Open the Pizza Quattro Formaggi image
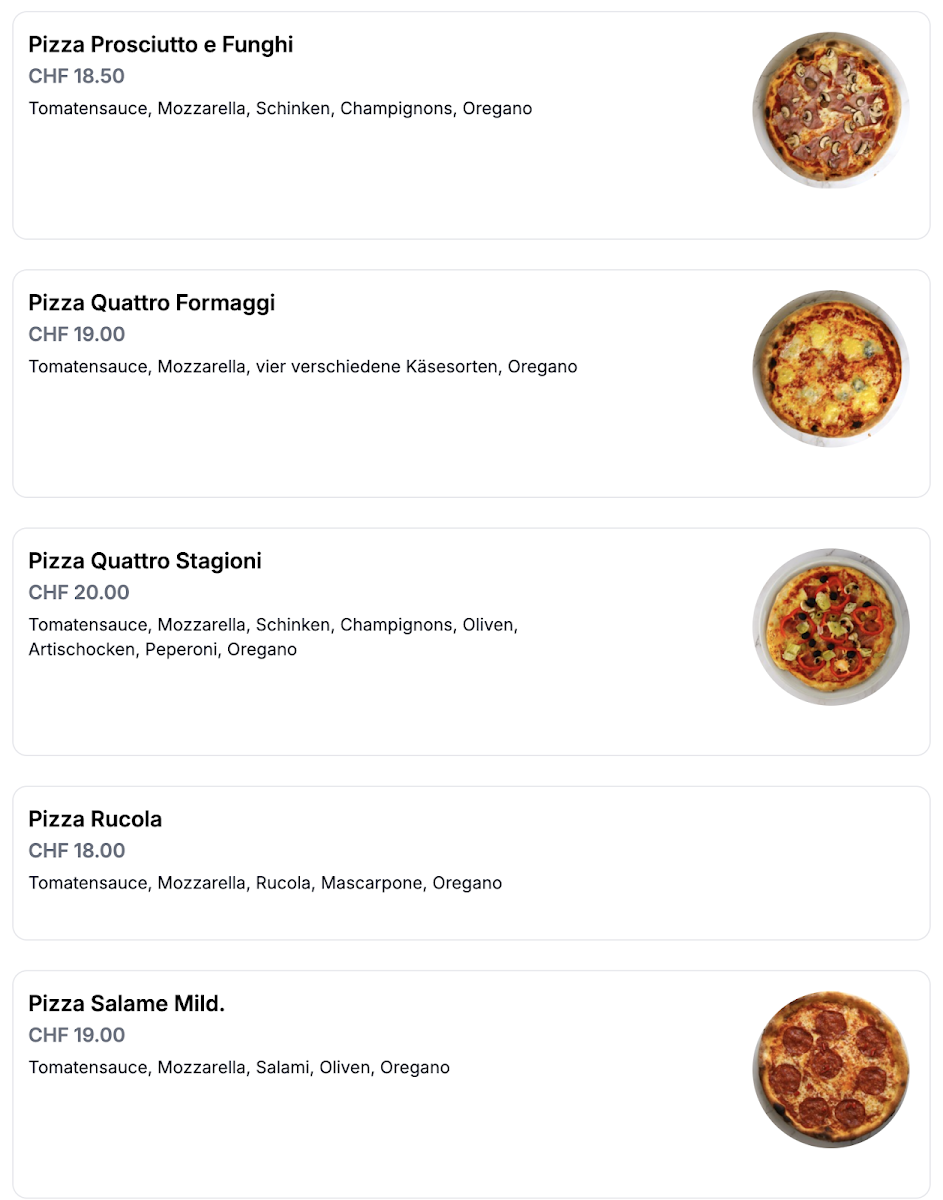 (830, 368)
